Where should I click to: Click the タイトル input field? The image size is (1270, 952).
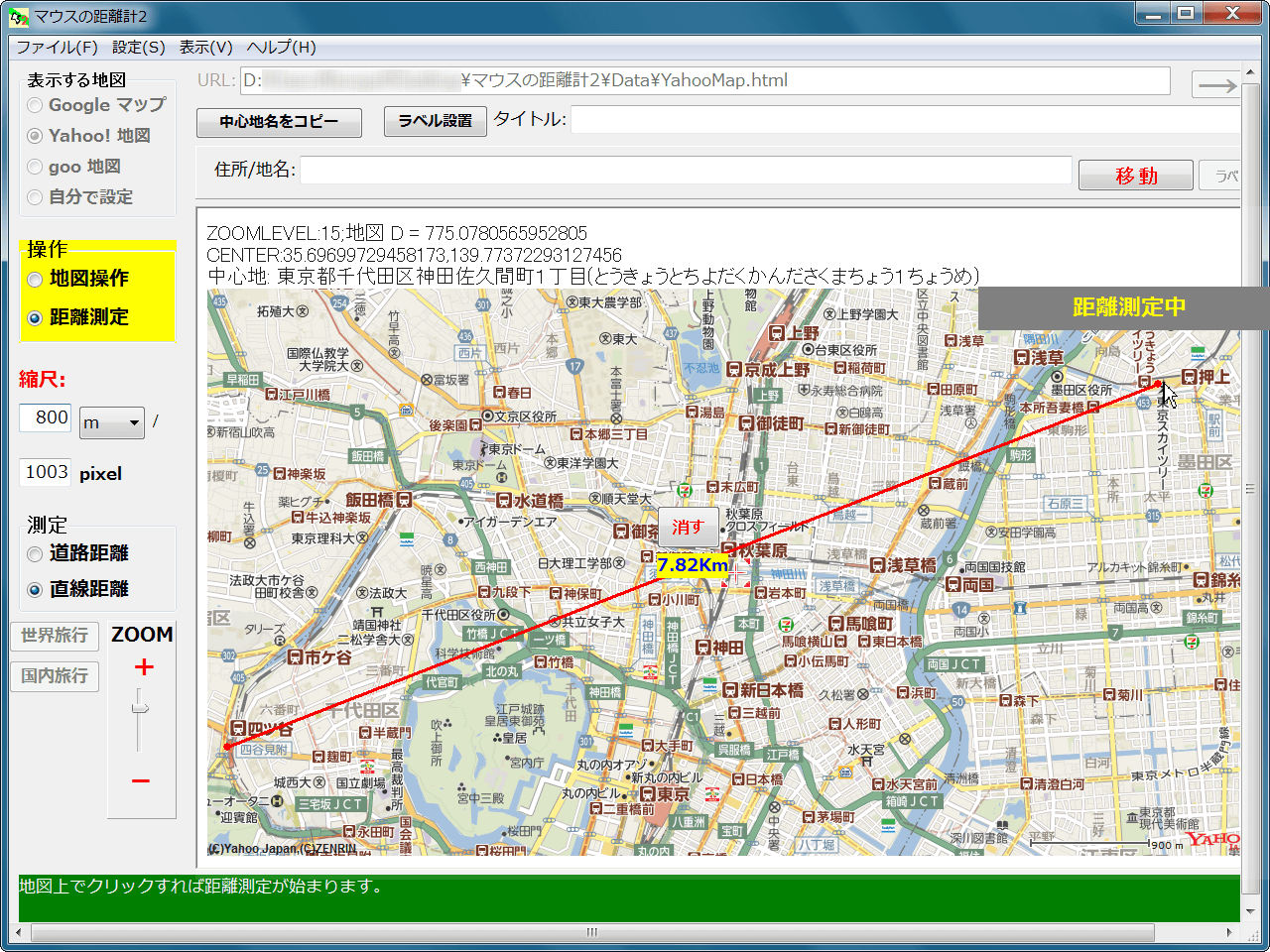coord(906,120)
